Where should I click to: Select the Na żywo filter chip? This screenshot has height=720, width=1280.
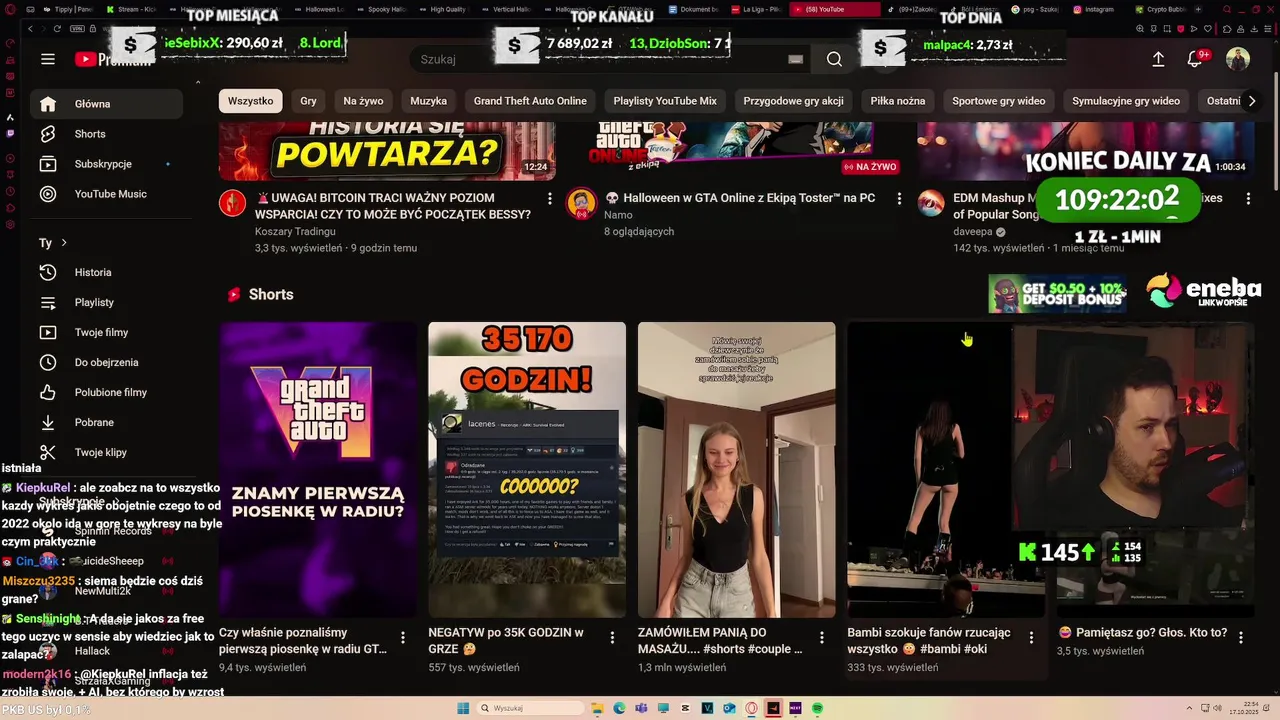click(363, 101)
